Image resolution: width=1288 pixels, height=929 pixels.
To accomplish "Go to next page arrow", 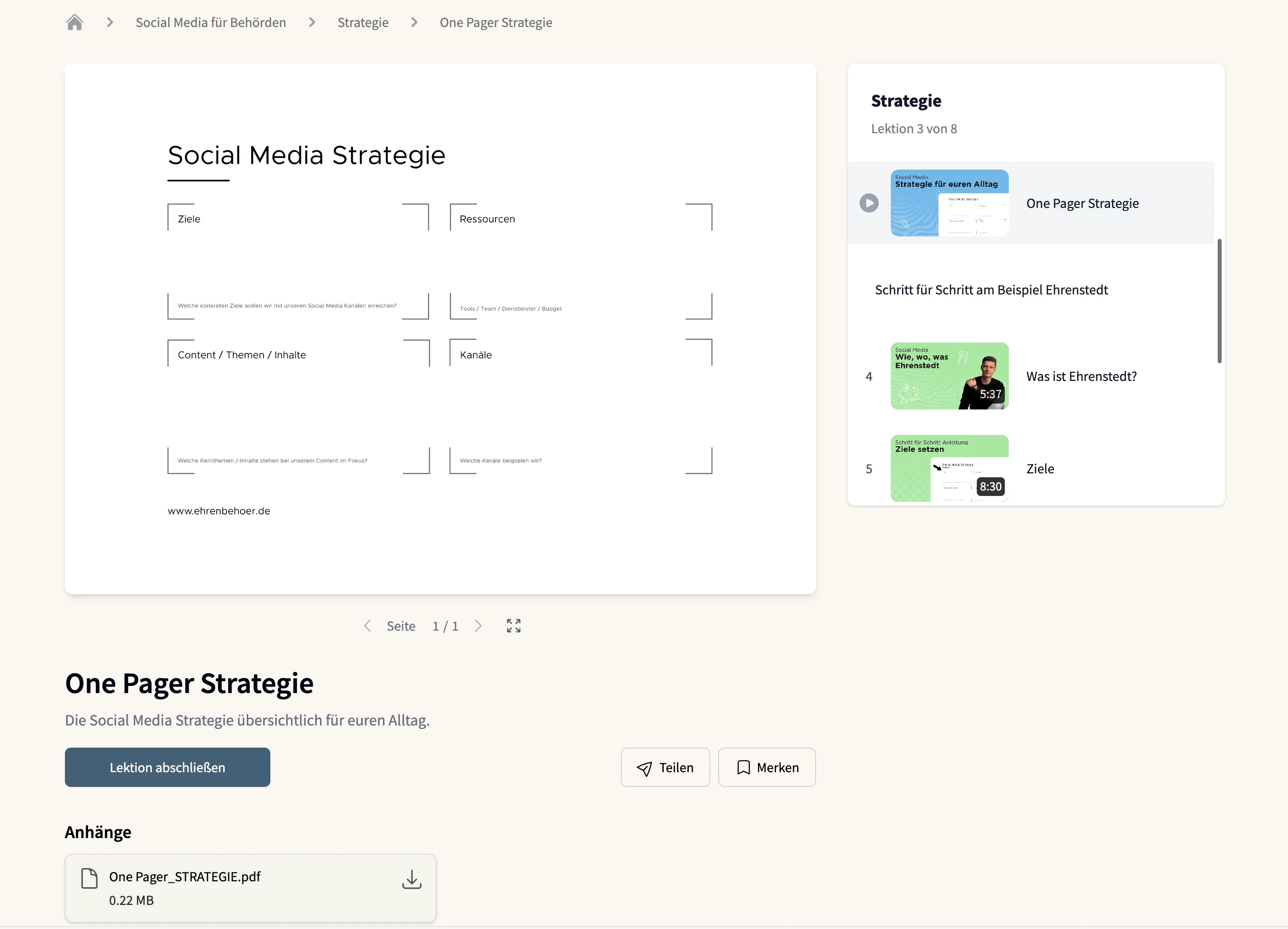I will coord(478,626).
